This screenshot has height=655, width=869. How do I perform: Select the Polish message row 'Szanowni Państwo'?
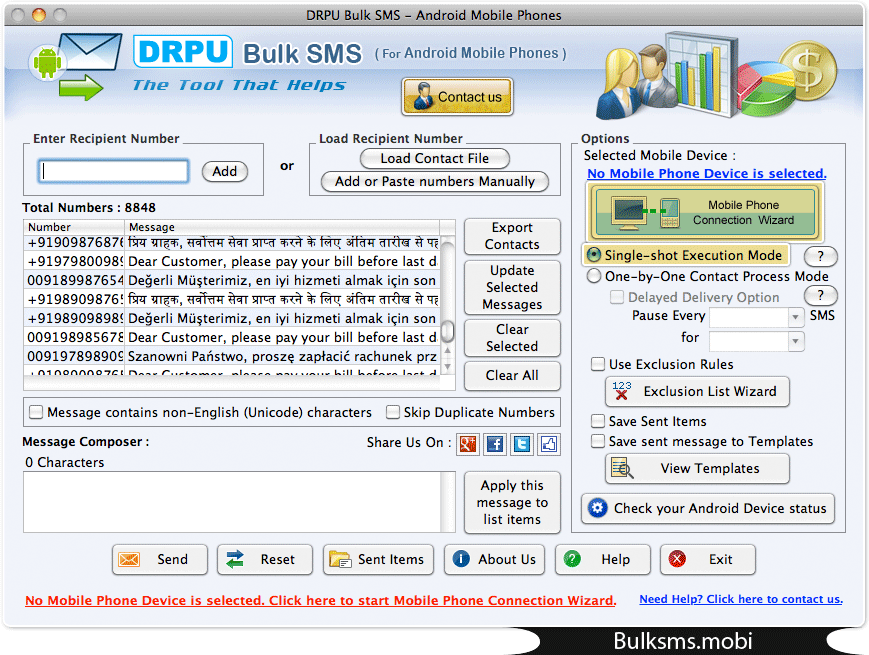(232, 356)
